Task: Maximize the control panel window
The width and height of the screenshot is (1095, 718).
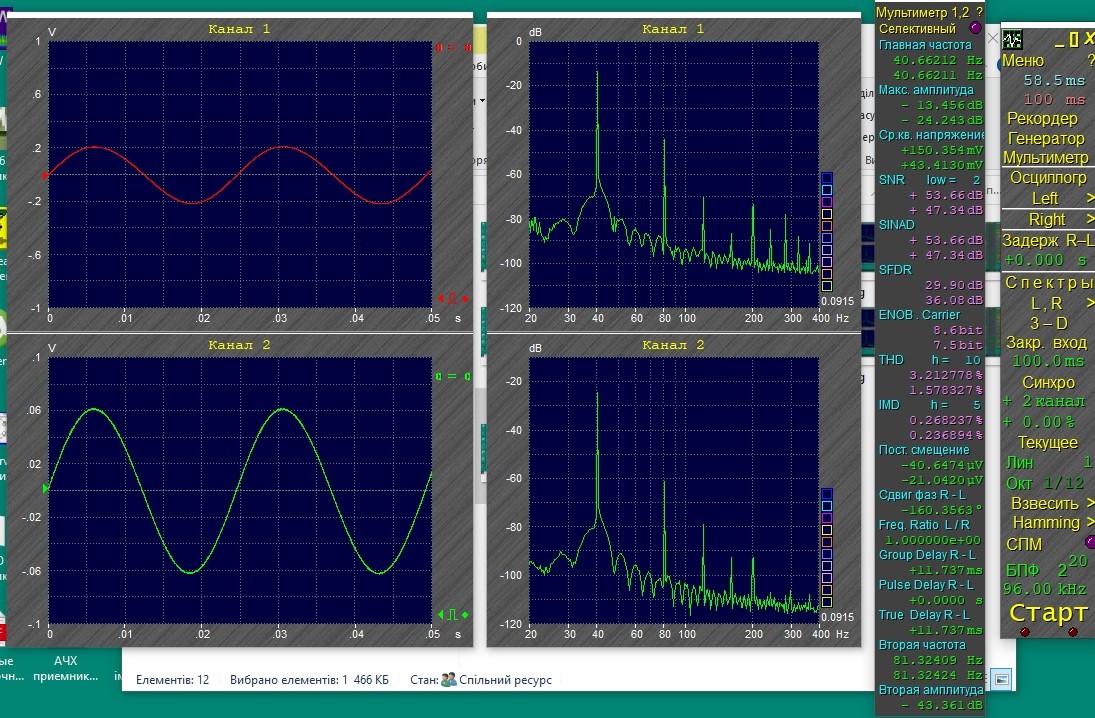Action: tap(1074, 41)
